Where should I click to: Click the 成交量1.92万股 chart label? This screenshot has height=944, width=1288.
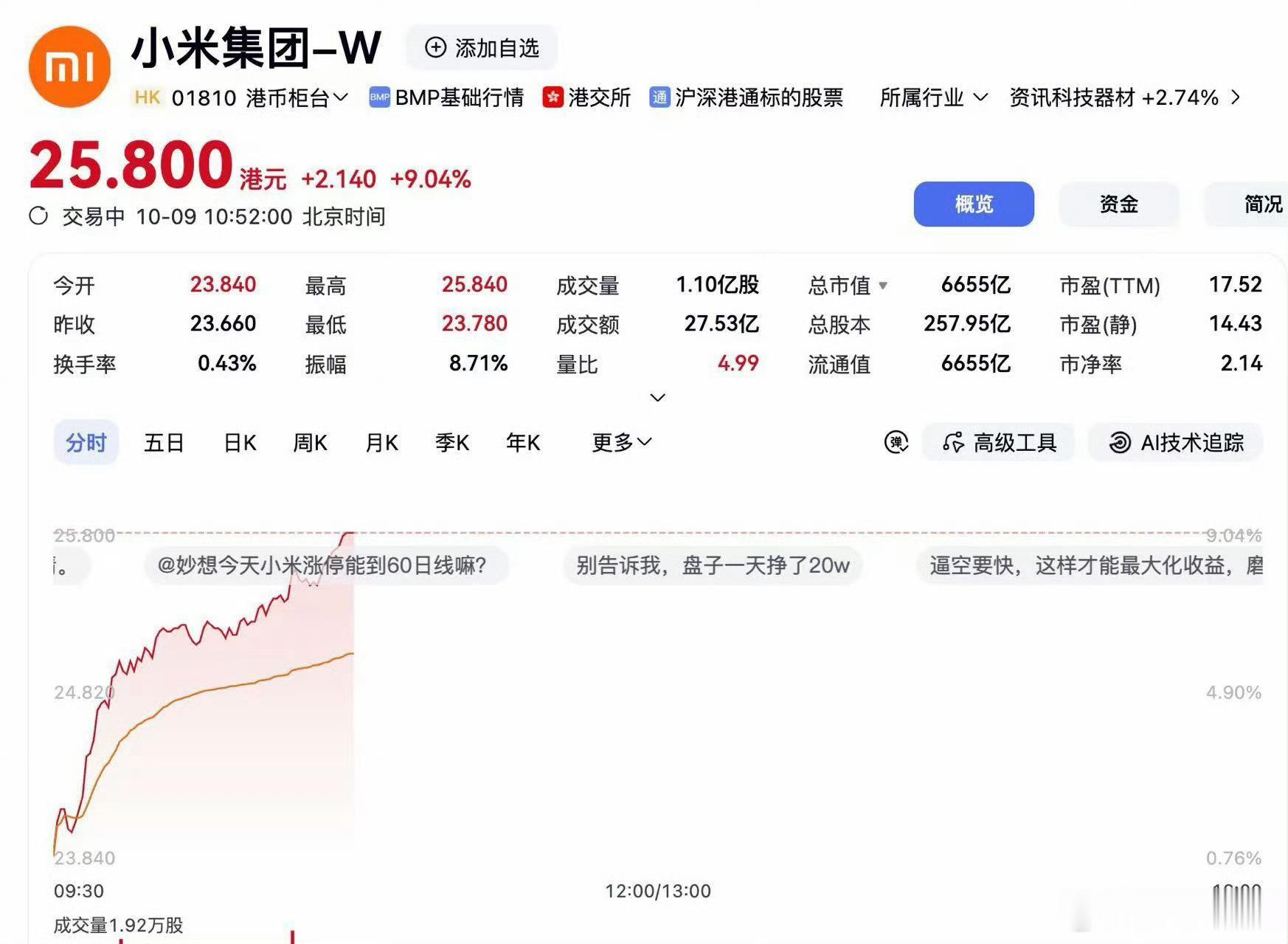(x=118, y=925)
